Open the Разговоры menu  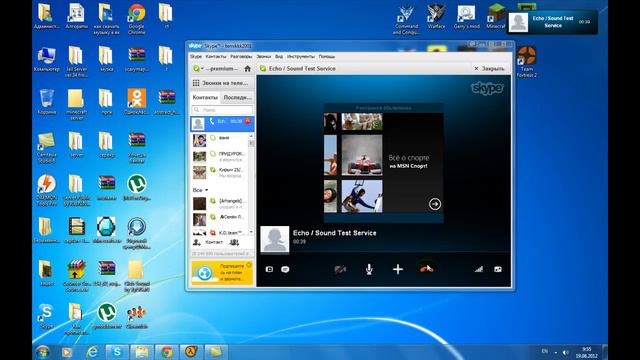click(241, 56)
